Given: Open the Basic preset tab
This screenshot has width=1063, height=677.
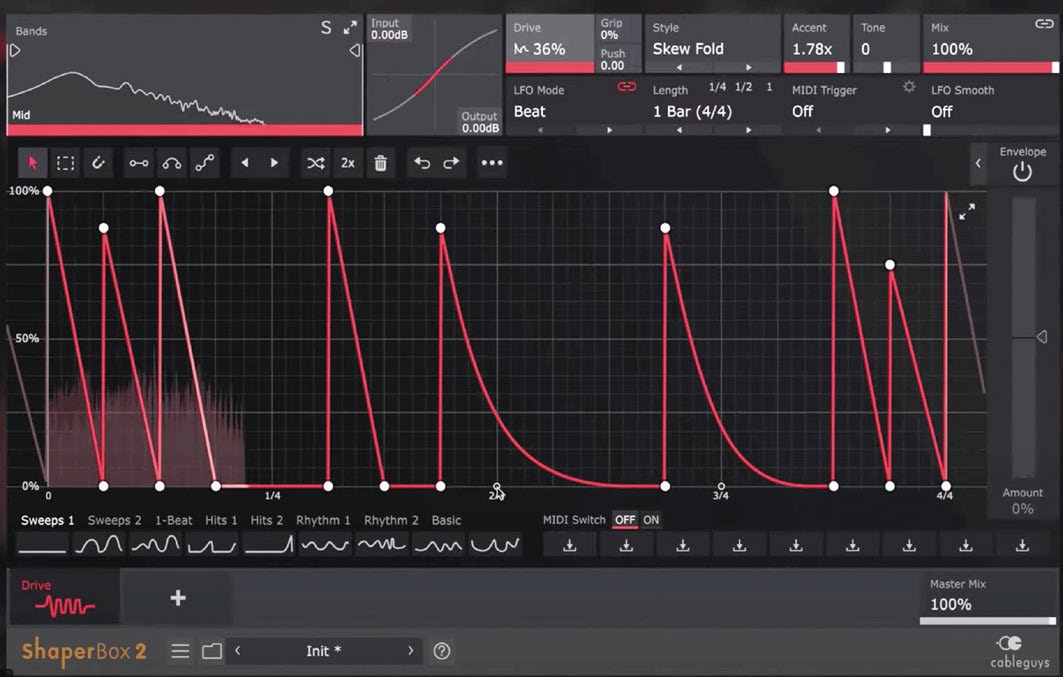Looking at the screenshot, I should (446, 520).
